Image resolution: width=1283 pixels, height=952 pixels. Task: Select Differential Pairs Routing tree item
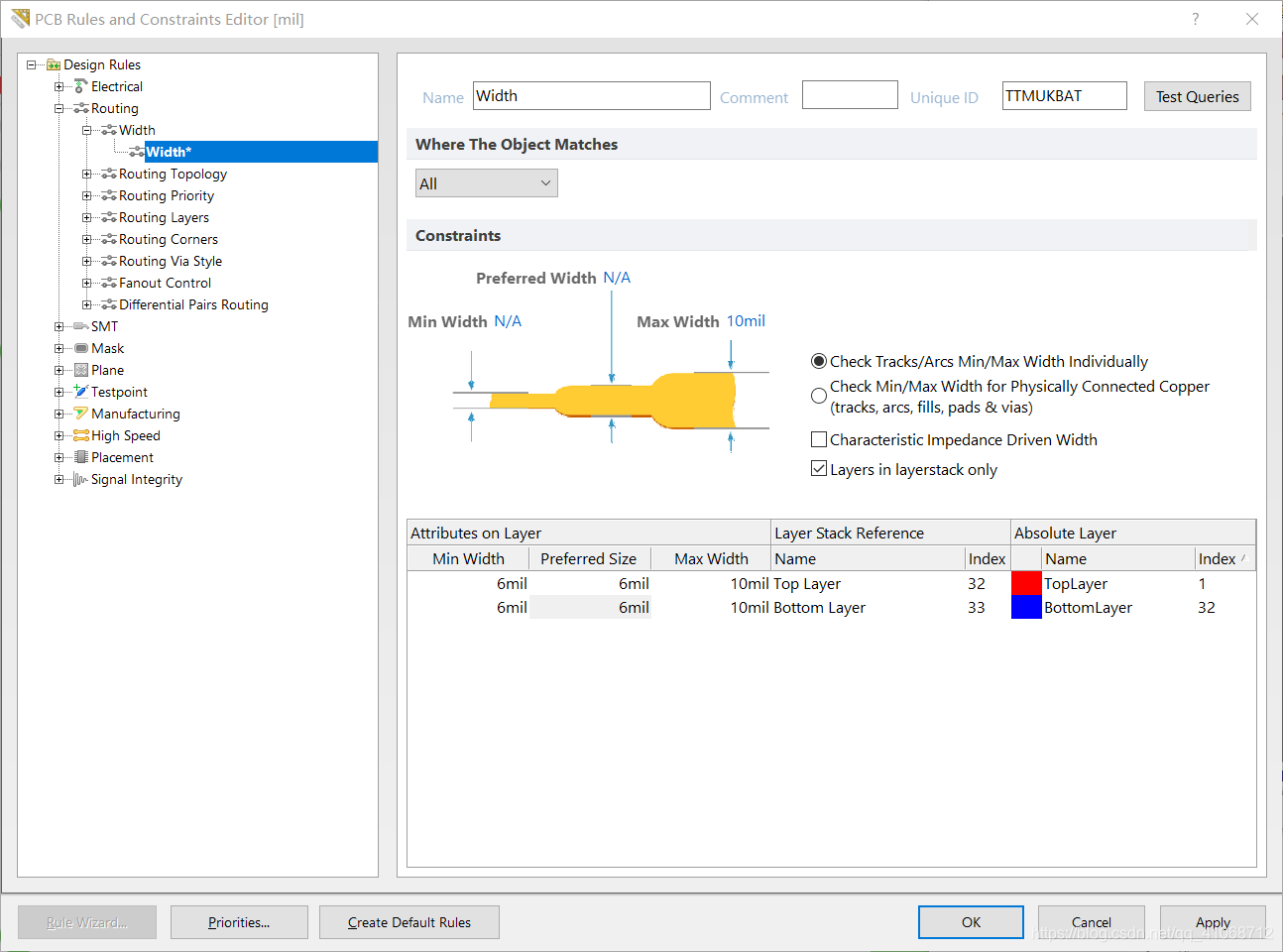193,304
